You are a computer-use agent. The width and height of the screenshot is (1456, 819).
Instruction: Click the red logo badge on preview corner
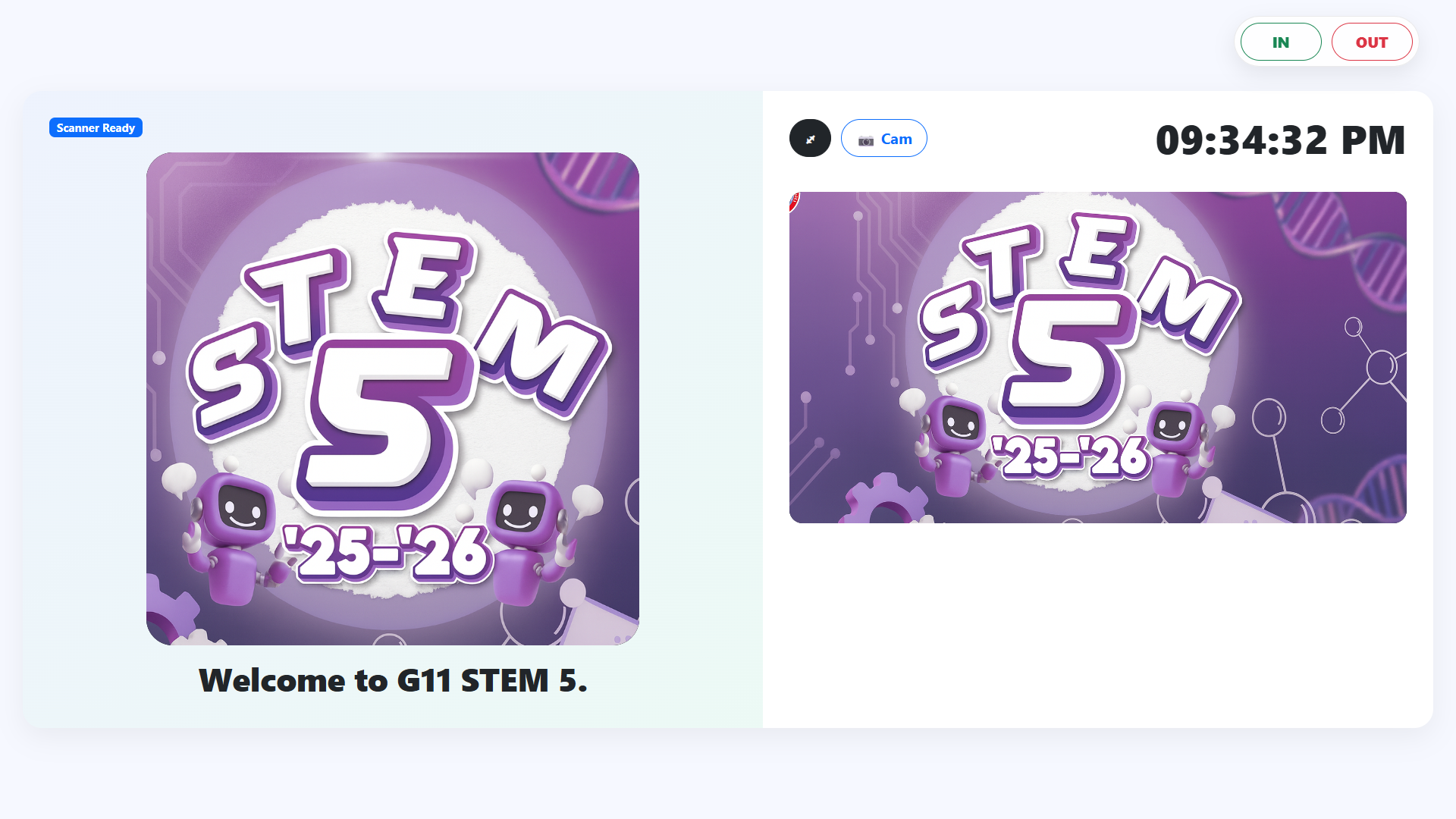794,201
